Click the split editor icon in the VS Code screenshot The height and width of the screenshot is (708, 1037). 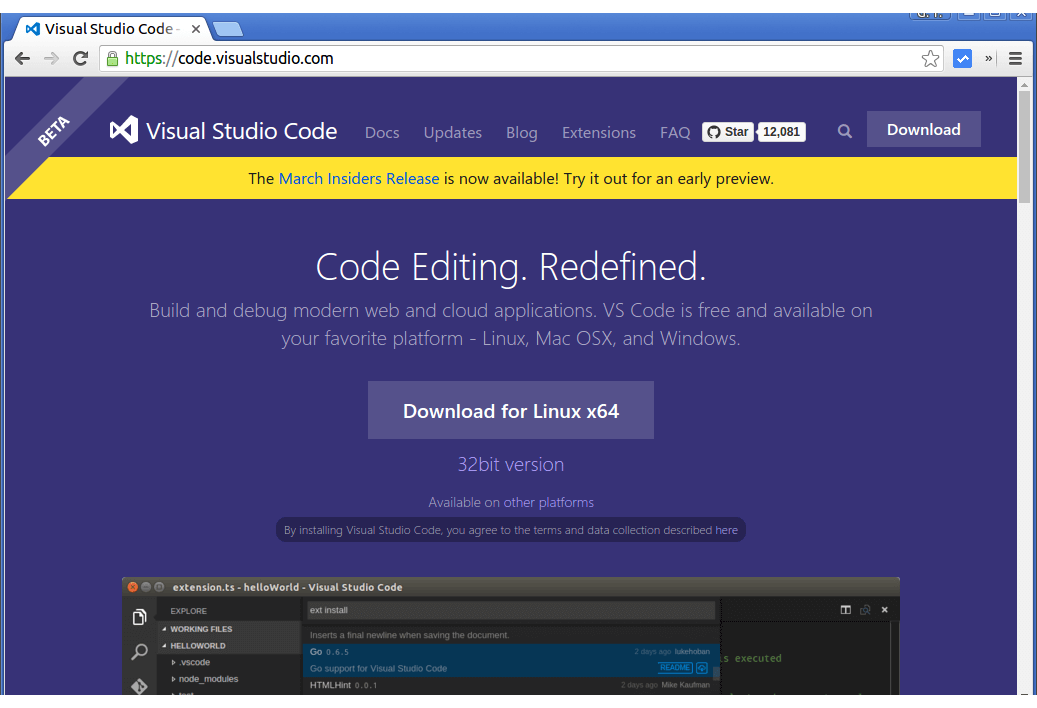click(x=844, y=608)
